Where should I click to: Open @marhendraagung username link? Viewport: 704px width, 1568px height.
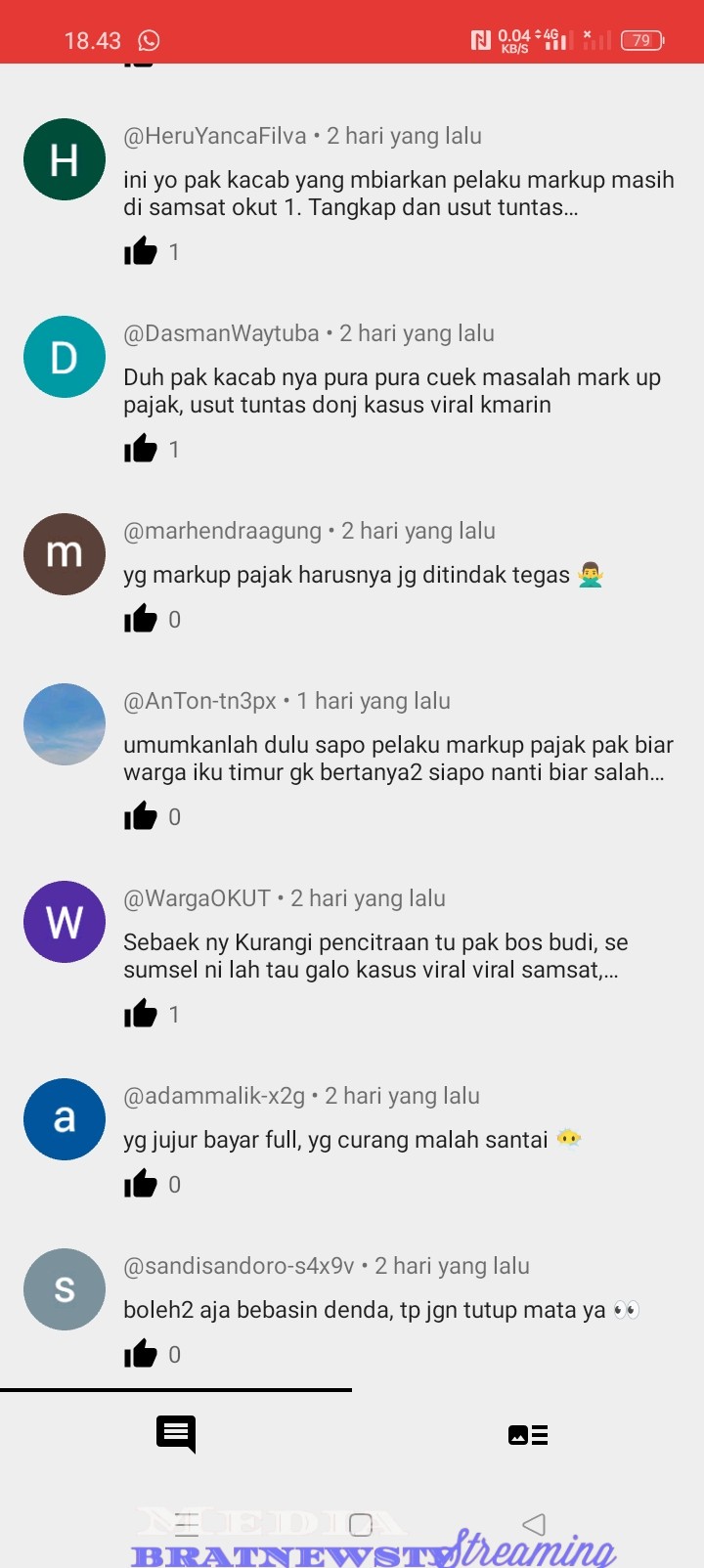(x=222, y=531)
